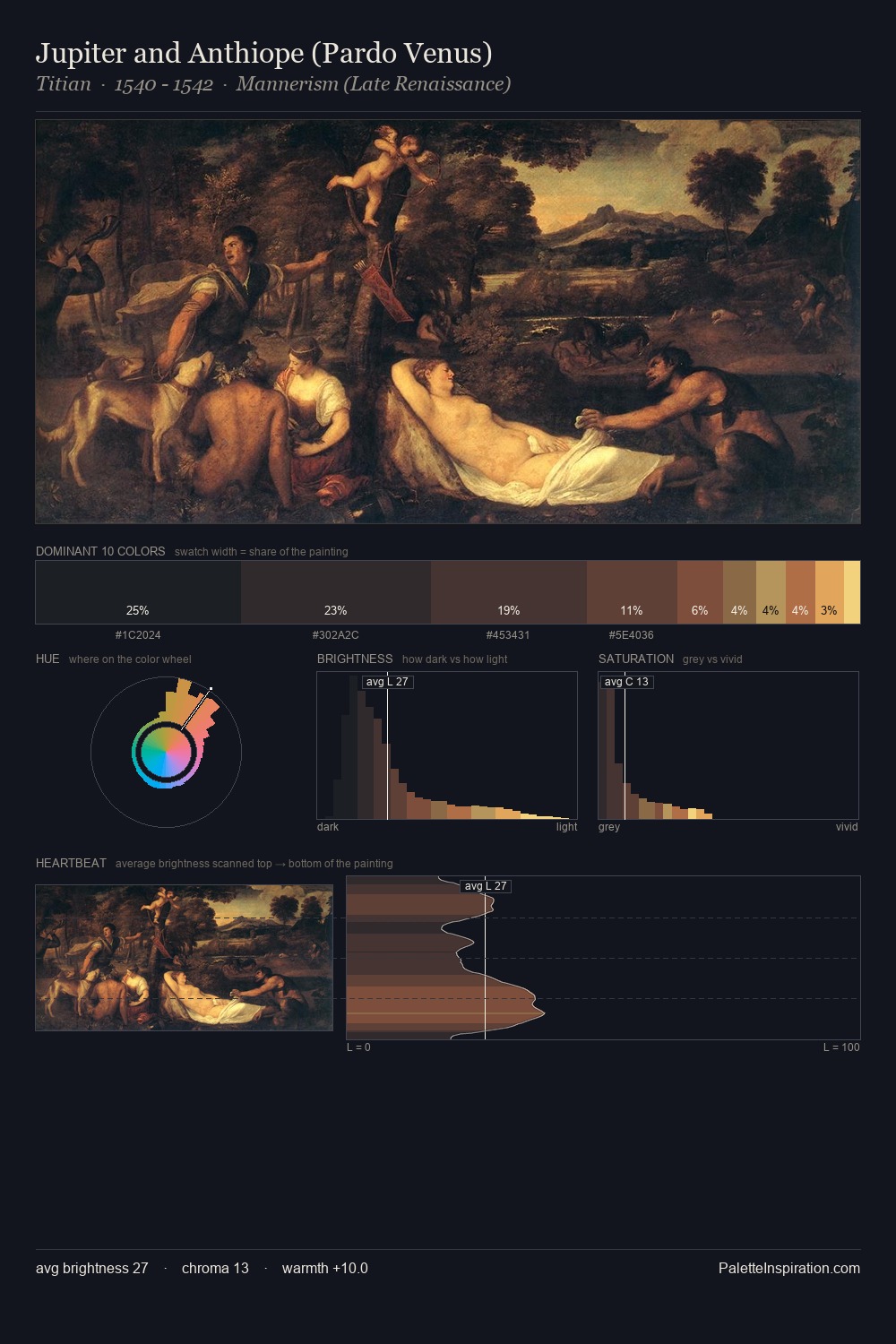Select the 3% orange-tan swatch
This screenshot has width=896, height=1344.
[830, 592]
